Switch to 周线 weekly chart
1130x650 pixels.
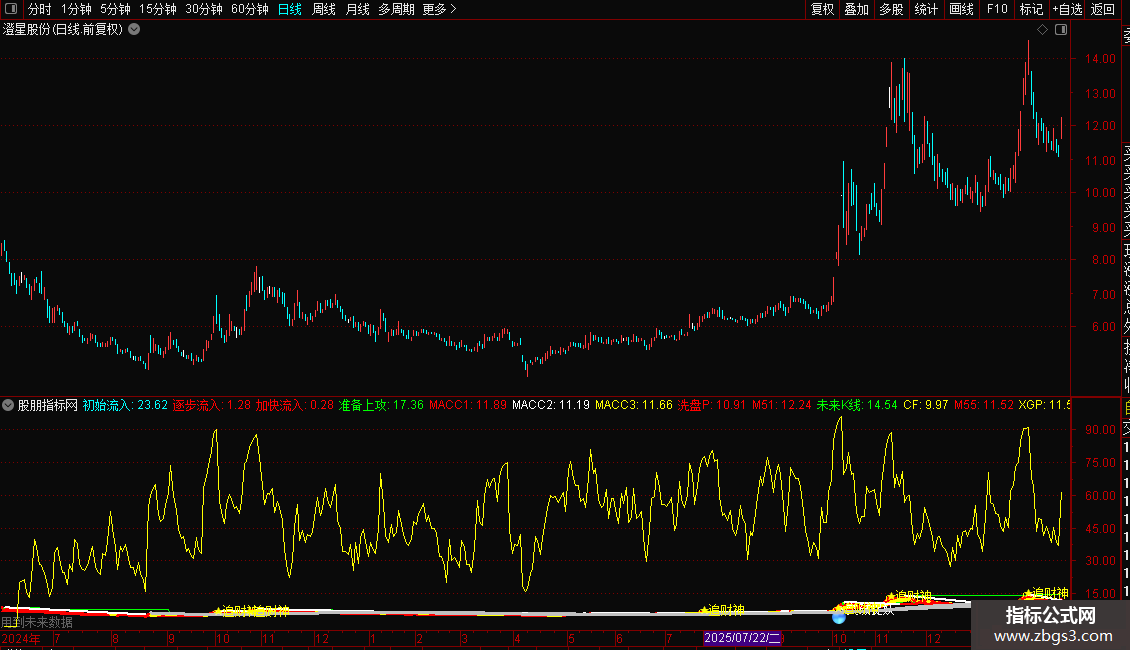324,9
